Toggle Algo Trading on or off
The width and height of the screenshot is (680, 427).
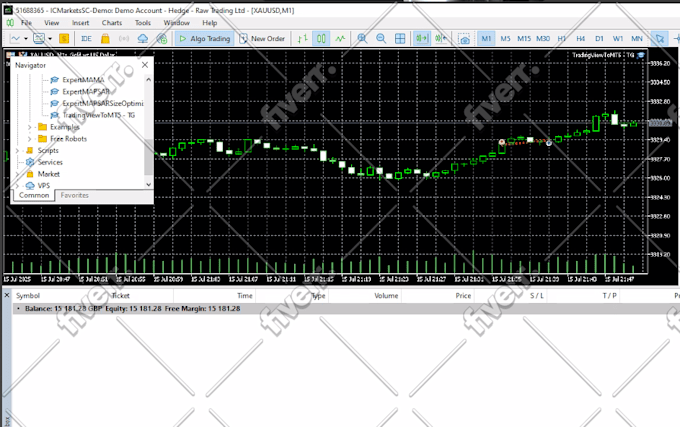point(205,39)
